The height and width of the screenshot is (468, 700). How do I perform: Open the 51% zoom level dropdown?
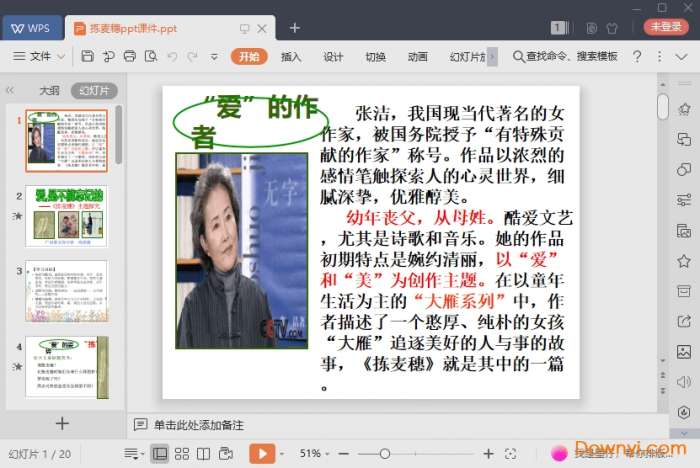click(314, 454)
